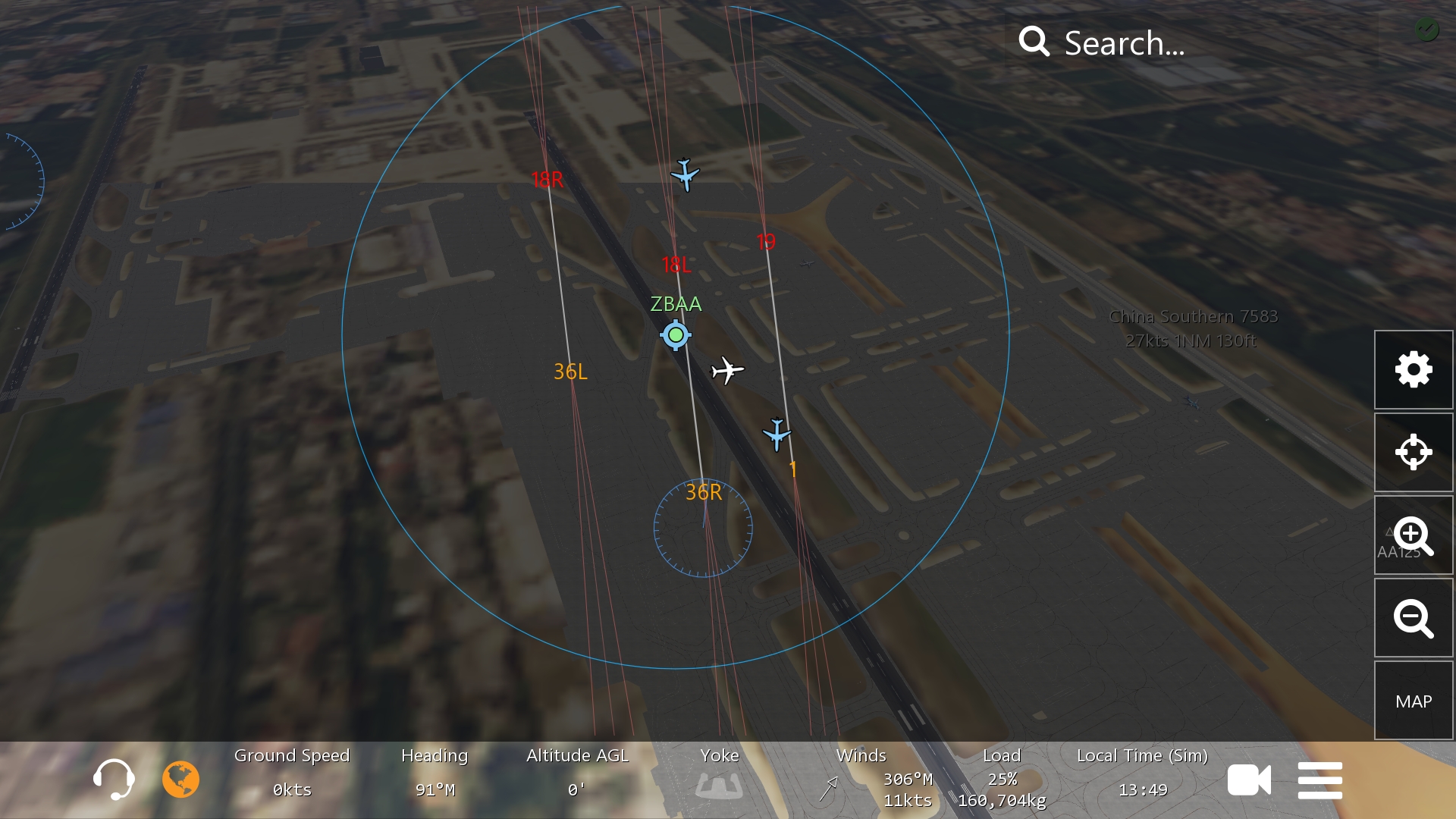Viewport: 1456px width, 819px height.
Task: Open the camera view icon
Action: pos(1249,780)
